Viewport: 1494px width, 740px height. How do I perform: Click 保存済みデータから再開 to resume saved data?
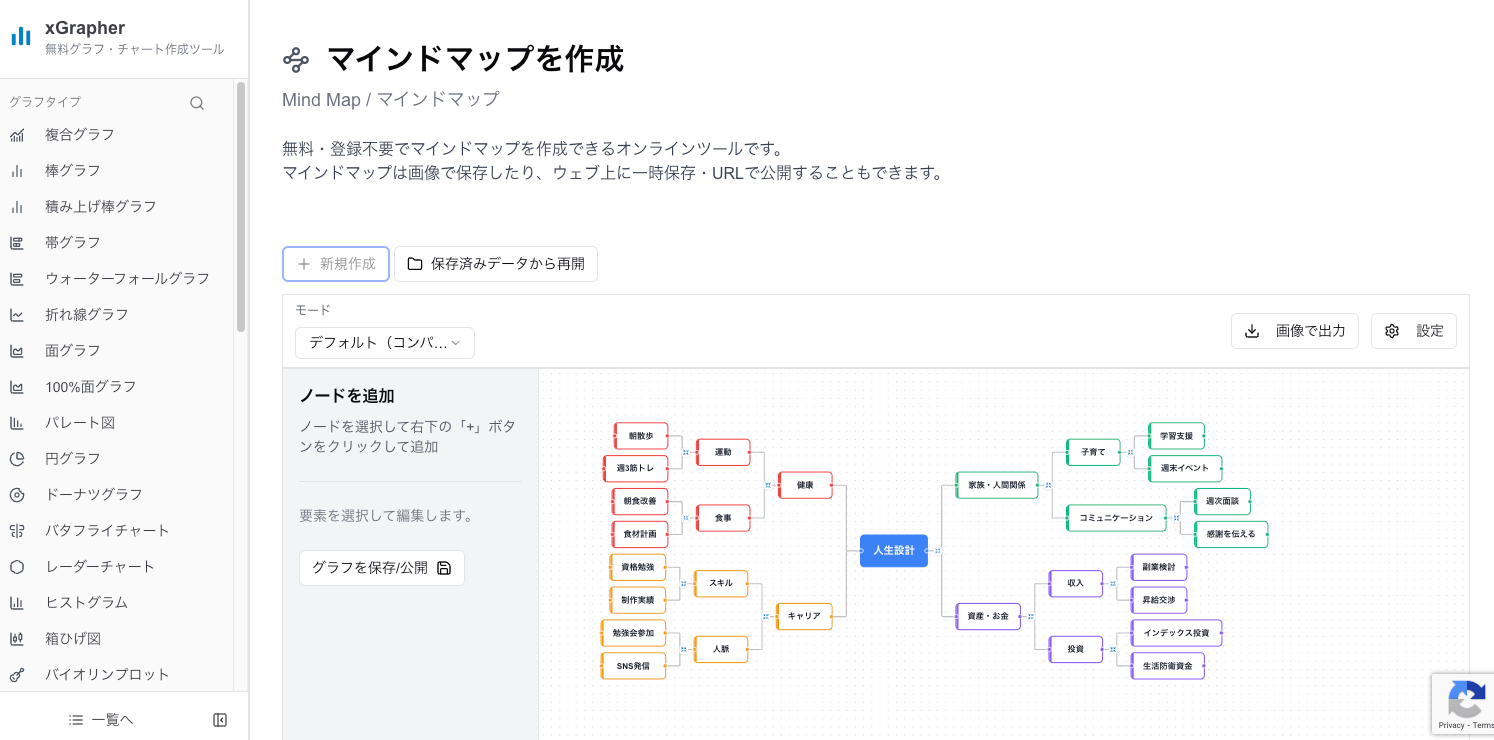pyautogui.click(x=496, y=263)
